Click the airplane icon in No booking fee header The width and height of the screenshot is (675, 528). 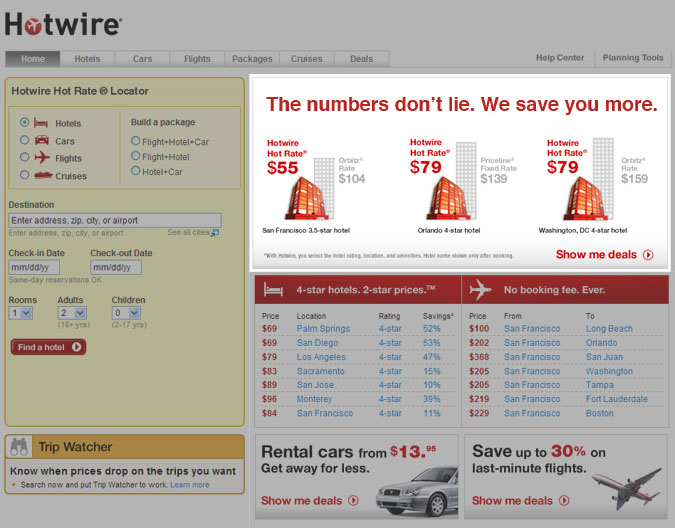click(x=480, y=289)
